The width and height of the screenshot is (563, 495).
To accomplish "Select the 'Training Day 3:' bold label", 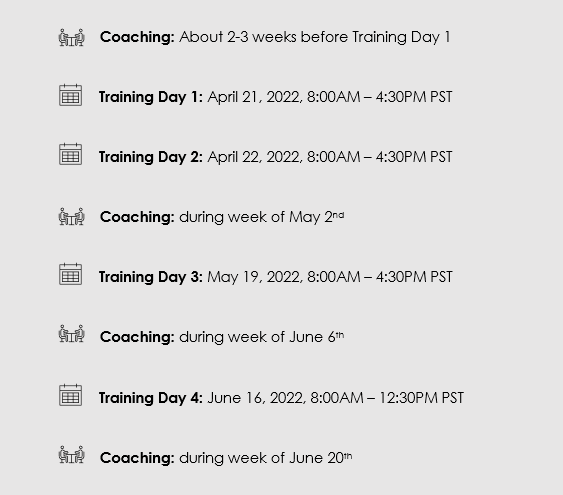I will [151, 277].
